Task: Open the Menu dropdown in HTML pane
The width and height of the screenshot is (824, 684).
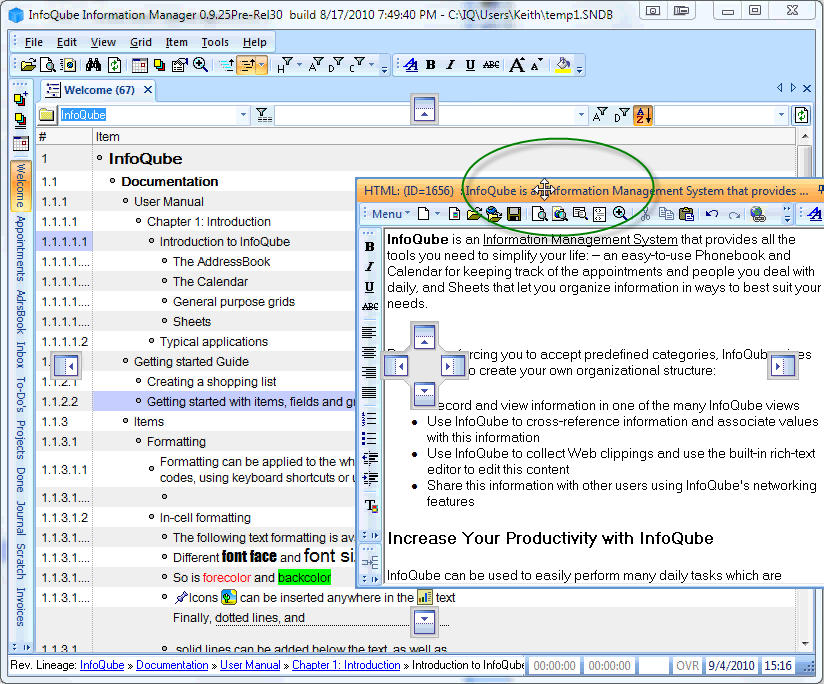Action: (391, 214)
